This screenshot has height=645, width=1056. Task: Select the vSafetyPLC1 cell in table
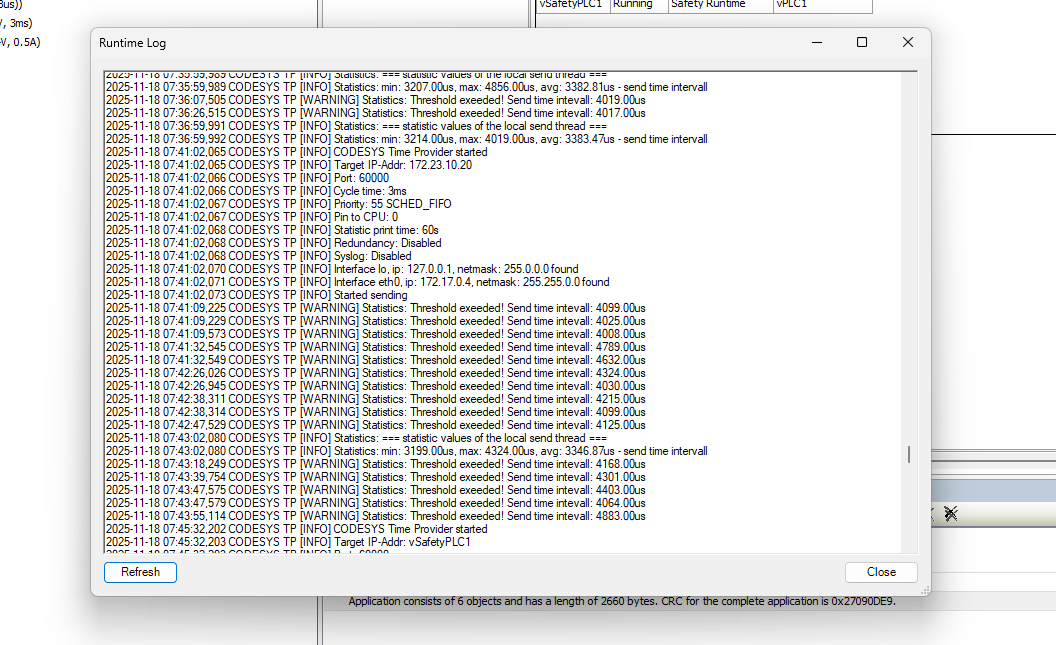tap(571, 5)
